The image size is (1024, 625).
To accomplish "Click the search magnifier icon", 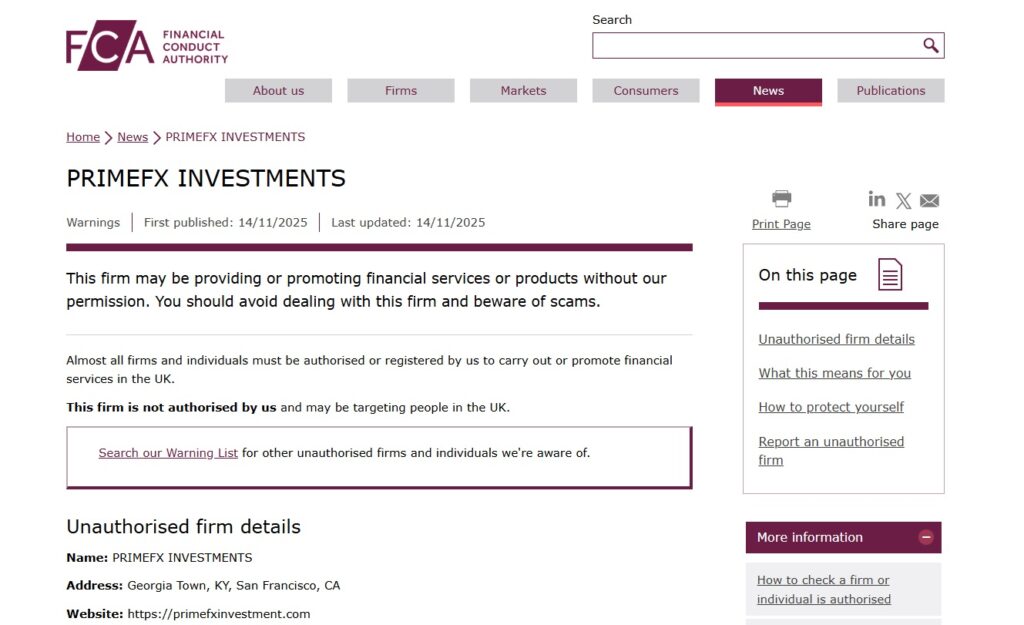I will coord(931,45).
